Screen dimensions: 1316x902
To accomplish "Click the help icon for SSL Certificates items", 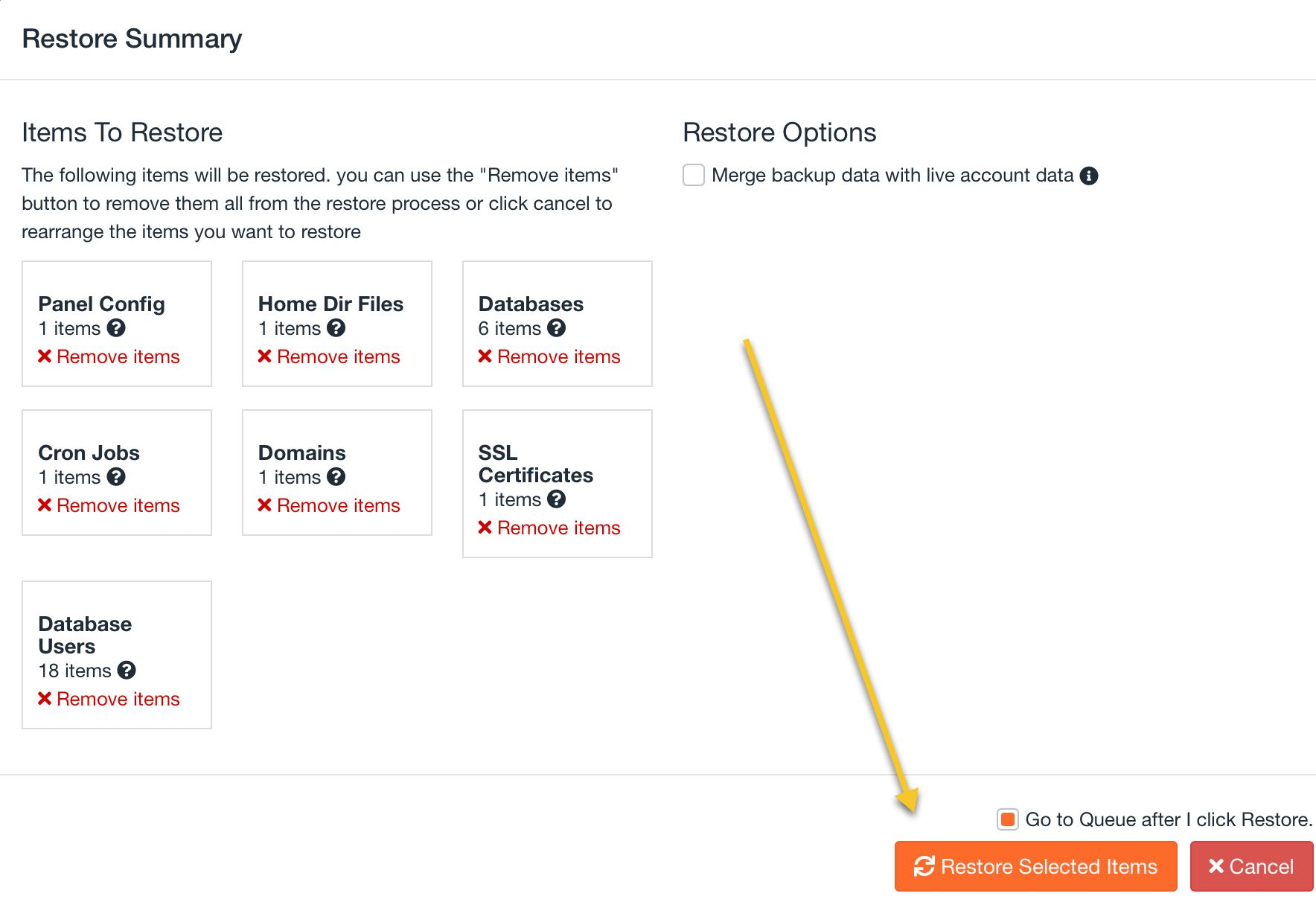I will (557, 499).
